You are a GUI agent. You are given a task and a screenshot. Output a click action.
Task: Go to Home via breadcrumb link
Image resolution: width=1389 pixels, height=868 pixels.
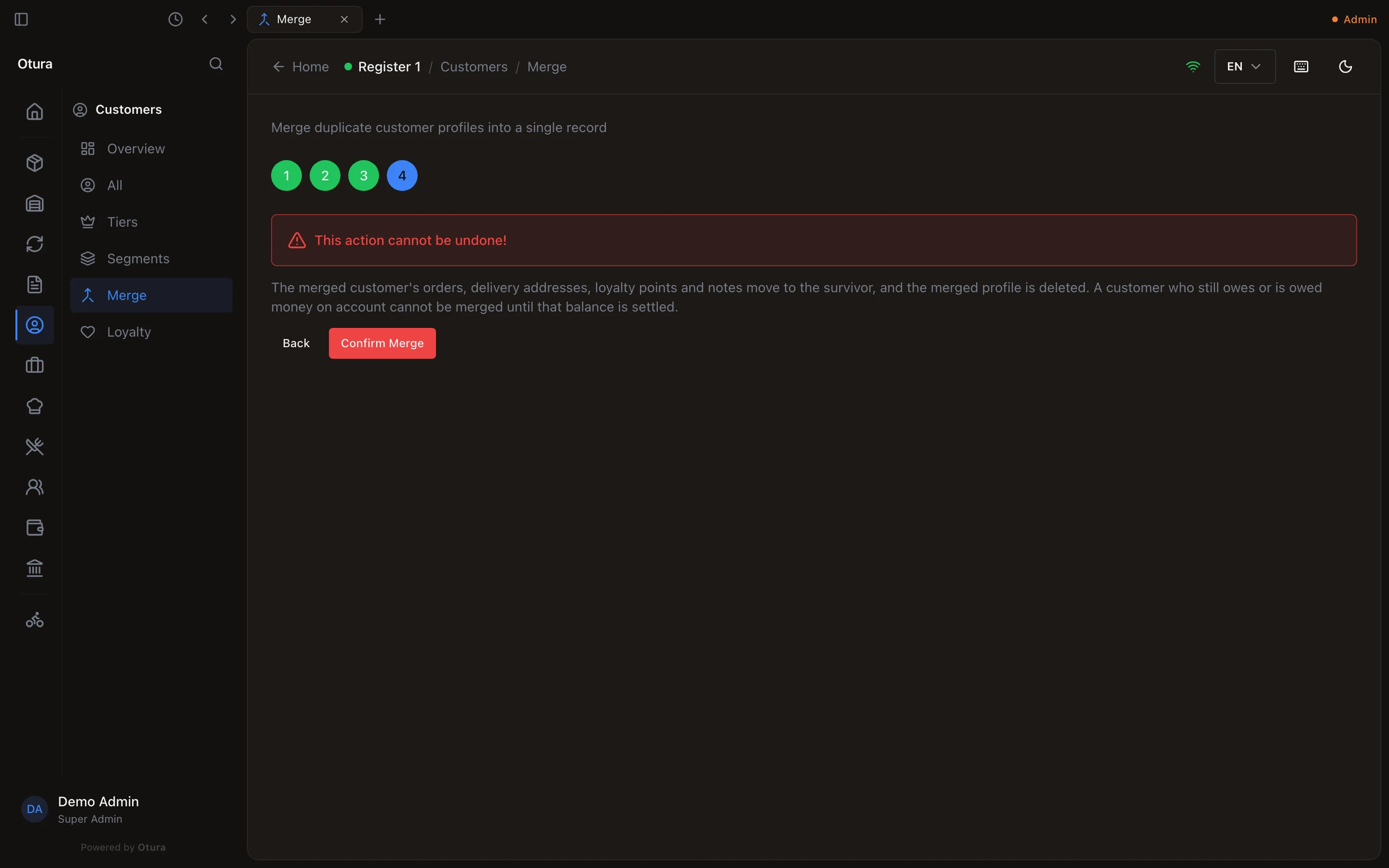301,67
